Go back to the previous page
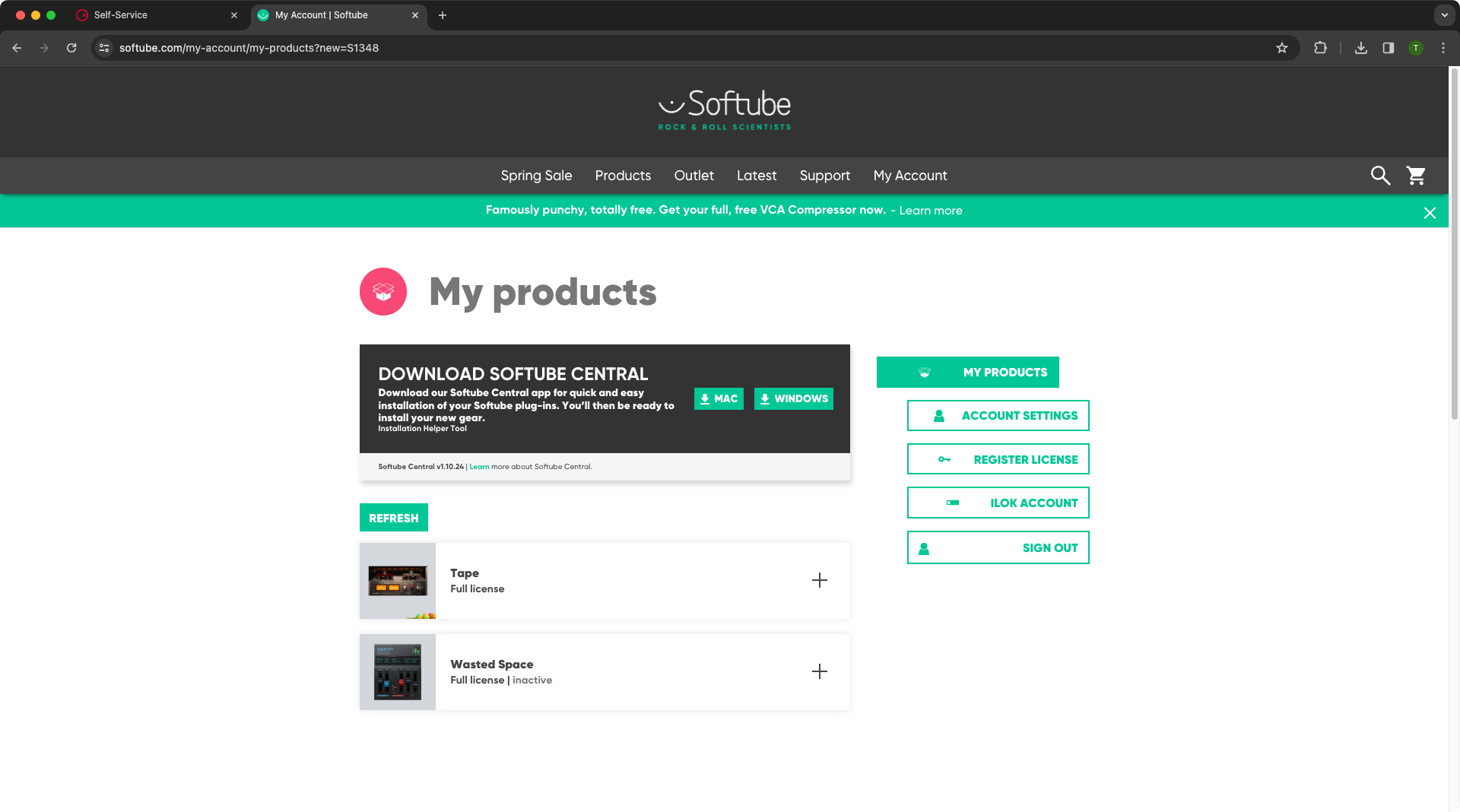The width and height of the screenshot is (1460, 812). click(17, 48)
